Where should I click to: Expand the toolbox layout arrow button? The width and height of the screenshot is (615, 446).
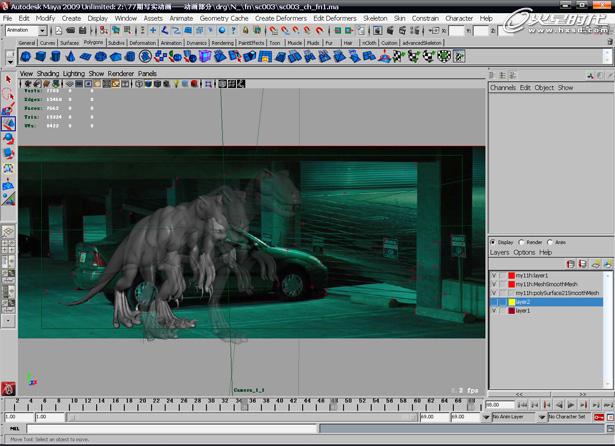(8, 320)
